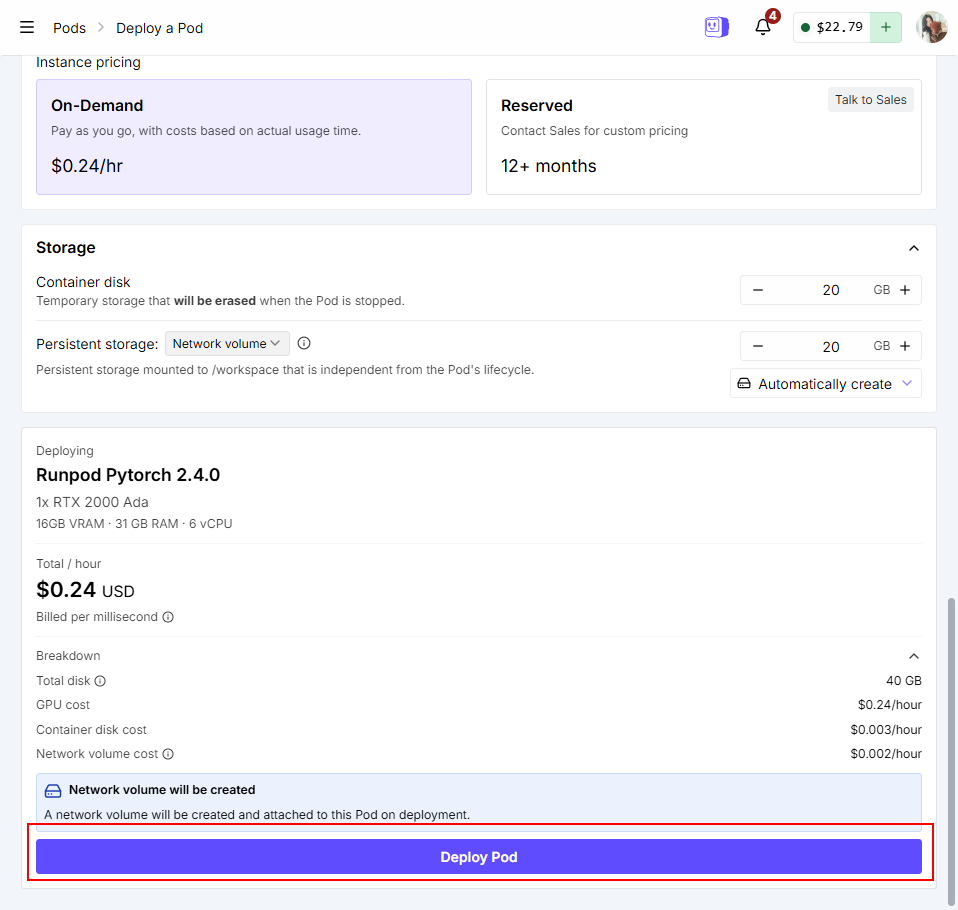Image resolution: width=958 pixels, height=910 pixels.
Task: Open the Network volume dropdown
Action: pyautogui.click(x=227, y=344)
